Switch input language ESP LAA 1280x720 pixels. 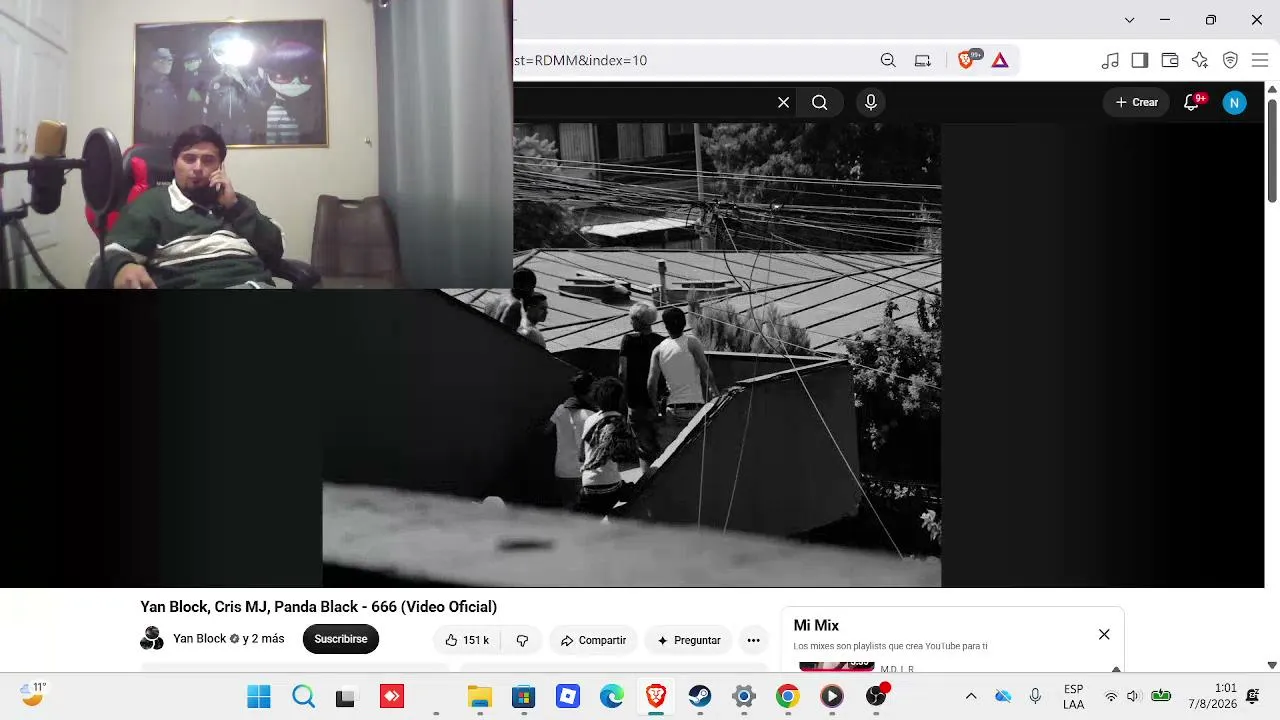point(1074,697)
